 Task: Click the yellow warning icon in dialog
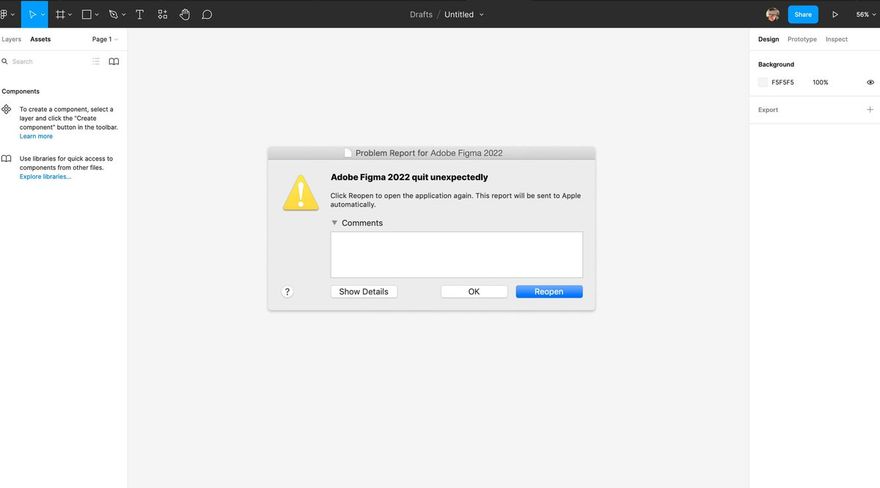pyautogui.click(x=301, y=193)
